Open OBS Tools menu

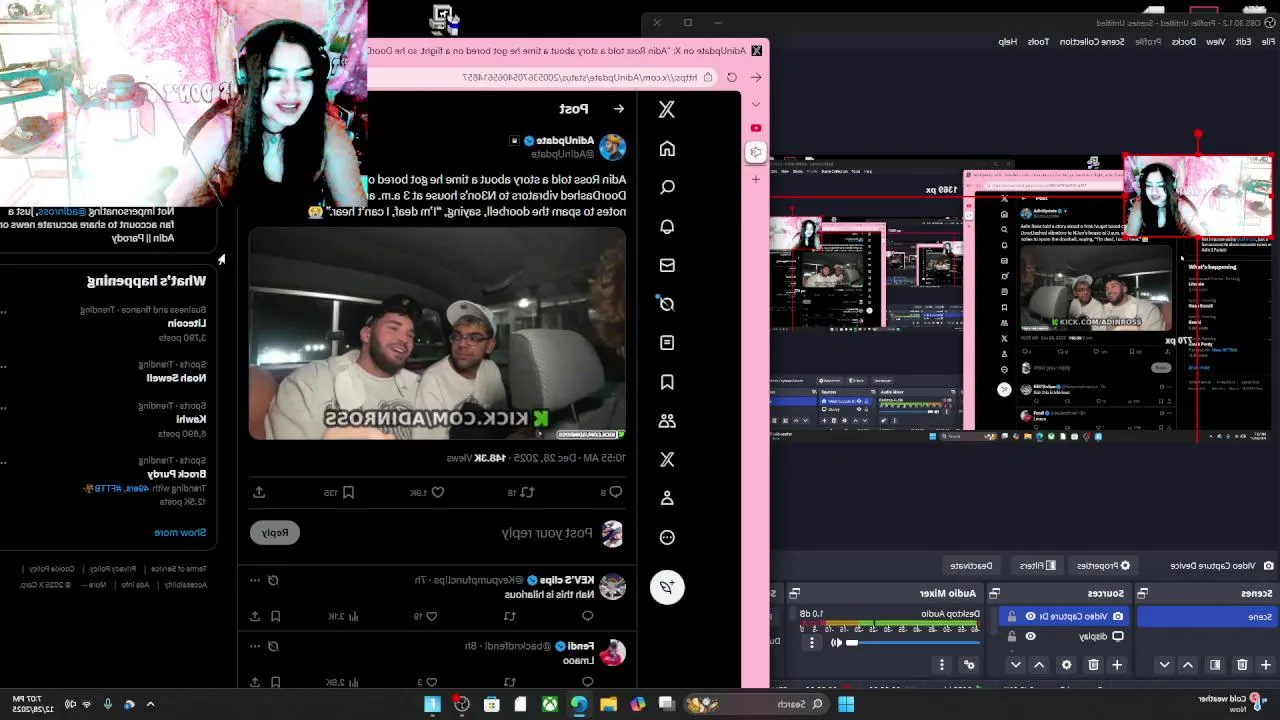click(1039, 41)
